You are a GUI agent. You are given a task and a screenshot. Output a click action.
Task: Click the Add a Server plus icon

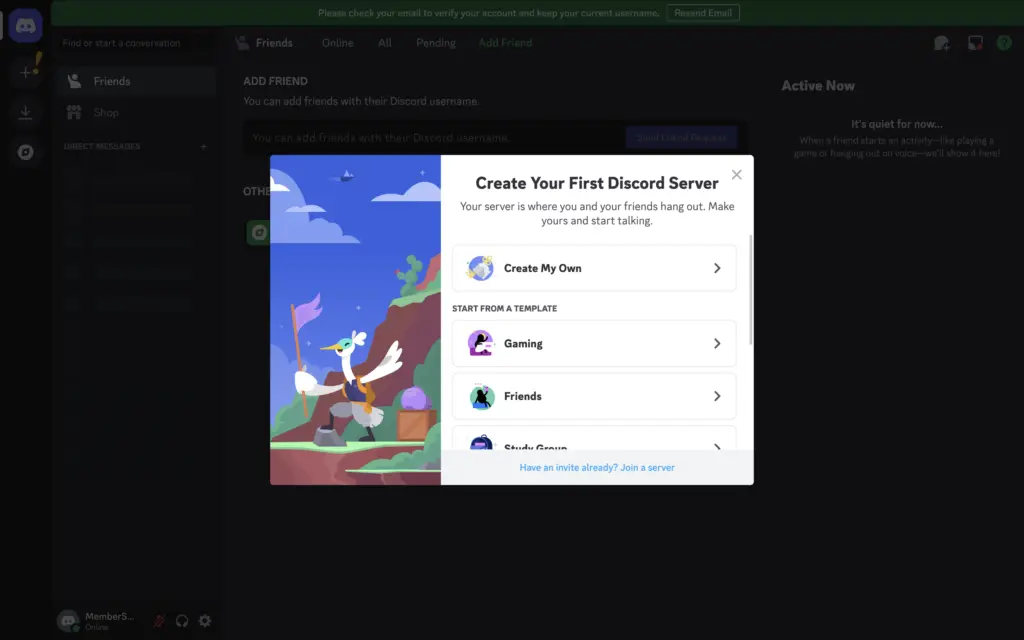pos(25,72)
